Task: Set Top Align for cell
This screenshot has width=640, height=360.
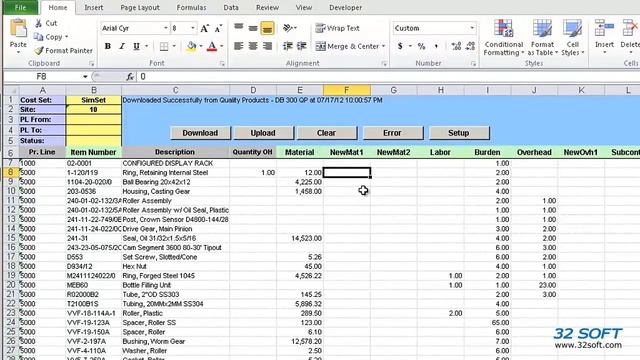Action: pyautogui.click(x=239, y=28)
